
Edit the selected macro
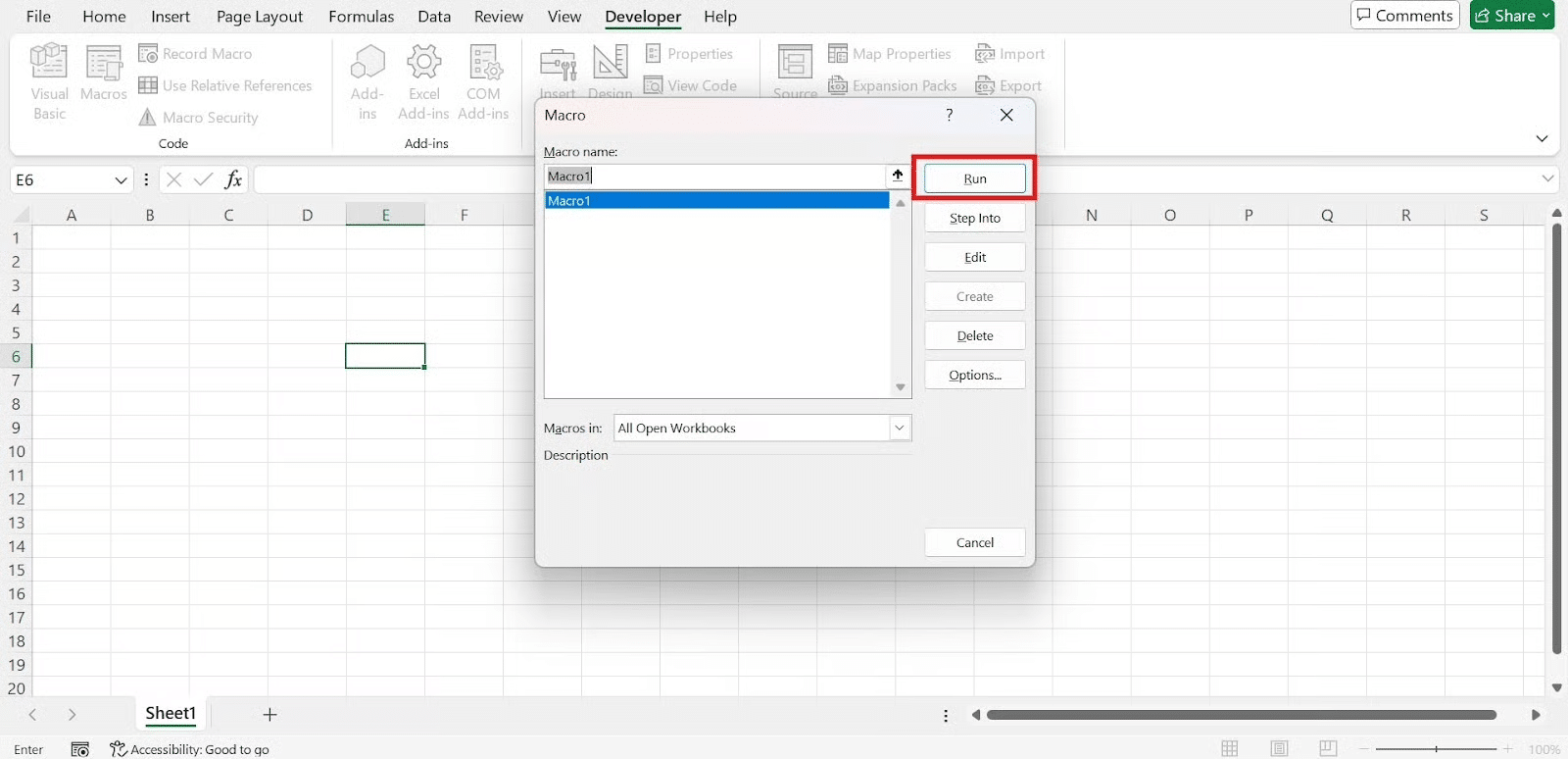pyautogui.click(x=975, y=257)
